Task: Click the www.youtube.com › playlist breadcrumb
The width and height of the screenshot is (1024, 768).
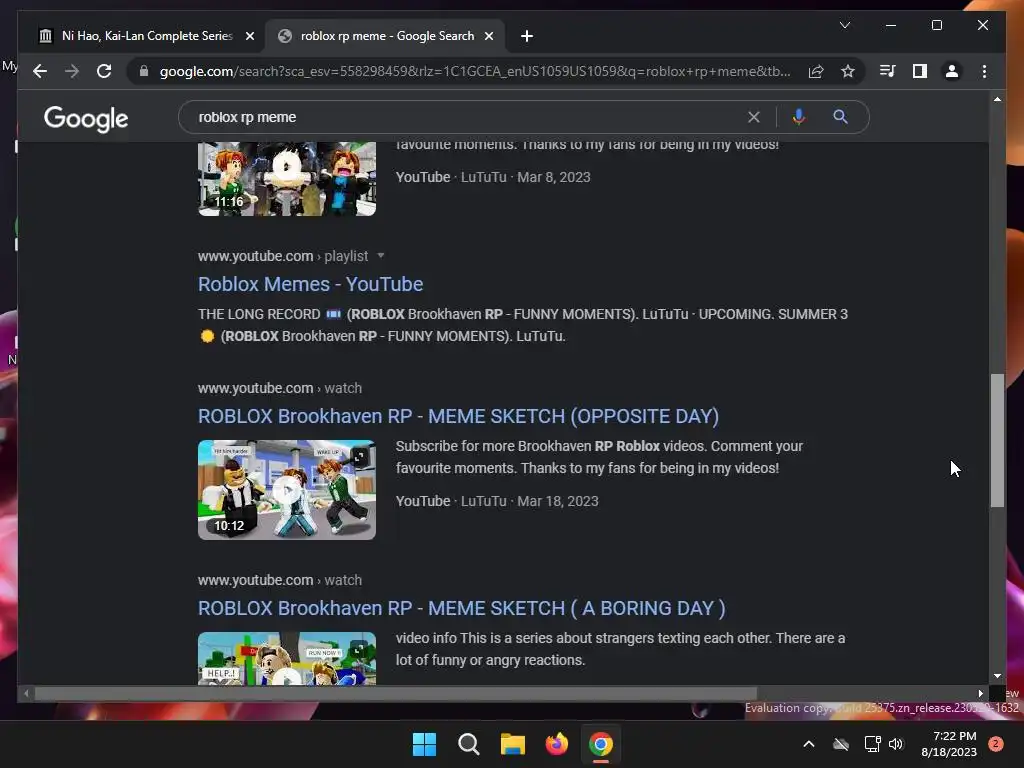Action: click(283, 256)
